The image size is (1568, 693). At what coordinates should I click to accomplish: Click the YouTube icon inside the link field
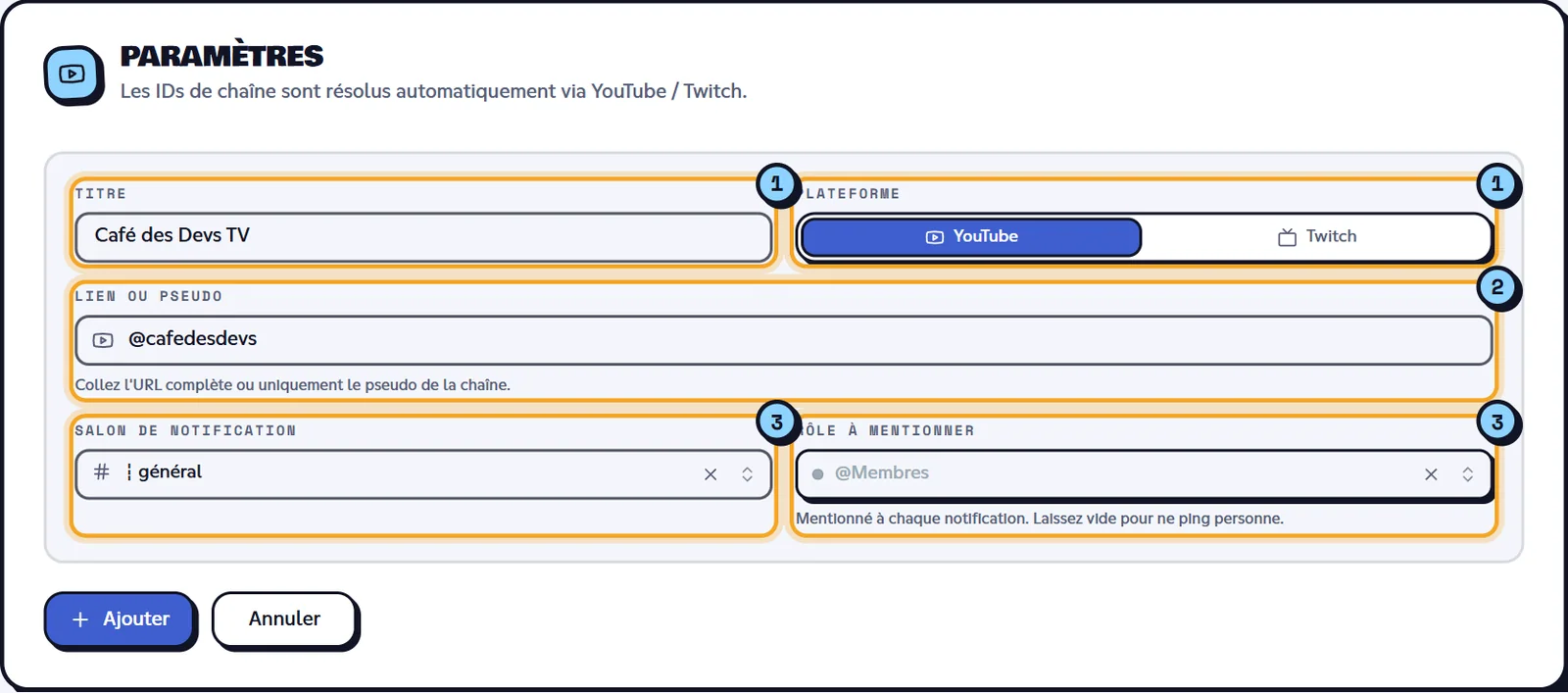point(103,340)
